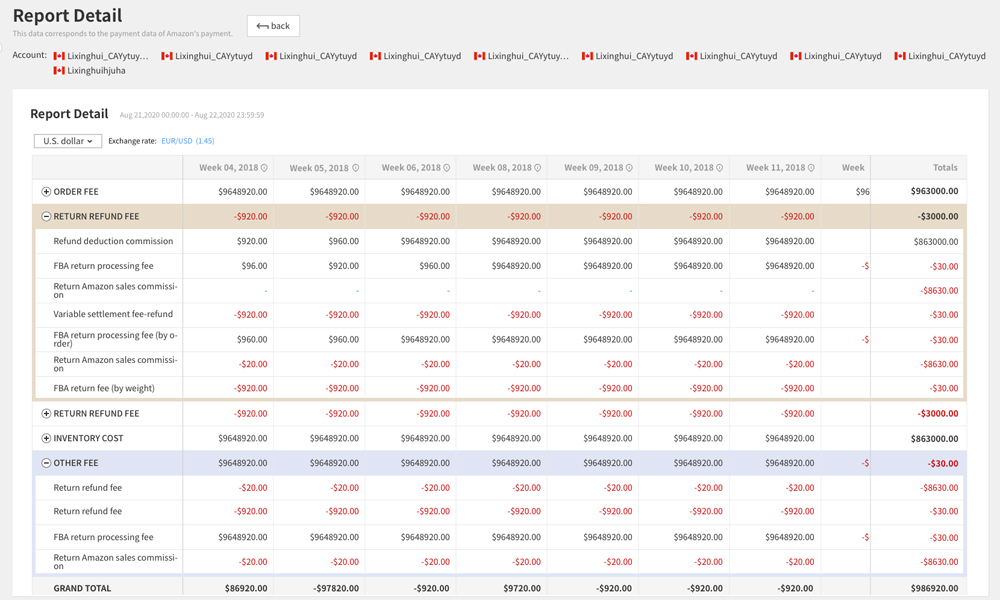The height and width of the screenshot is (600, 1000).
Task: Open the EUR/USD exchange rate link
Action: tap(187, 141)
